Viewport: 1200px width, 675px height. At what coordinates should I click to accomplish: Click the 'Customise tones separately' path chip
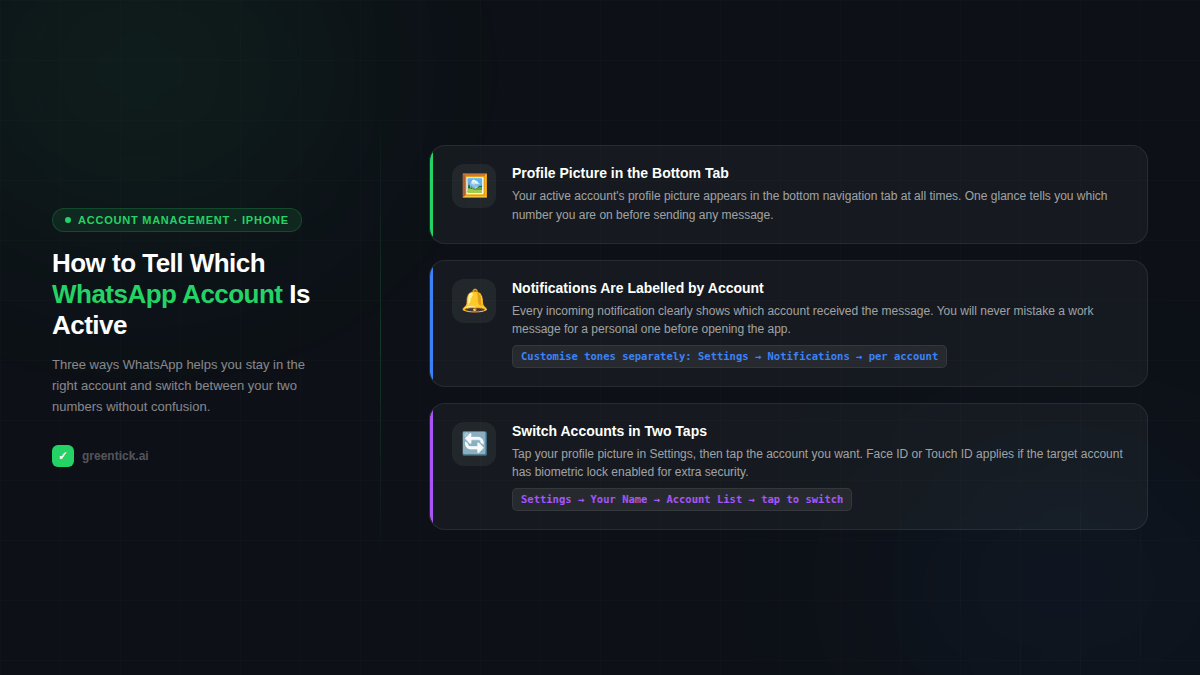[x=729, y=356]
